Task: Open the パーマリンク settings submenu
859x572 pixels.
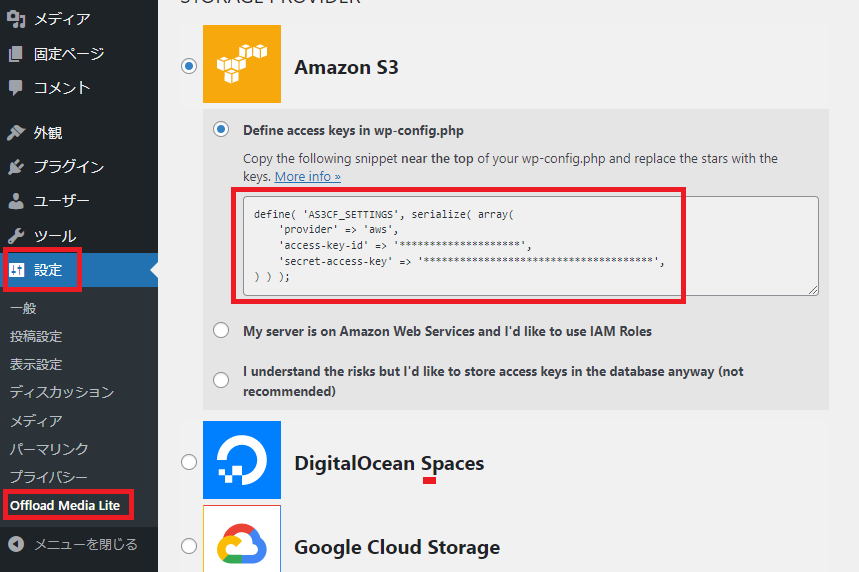Action: click(49, 449)
